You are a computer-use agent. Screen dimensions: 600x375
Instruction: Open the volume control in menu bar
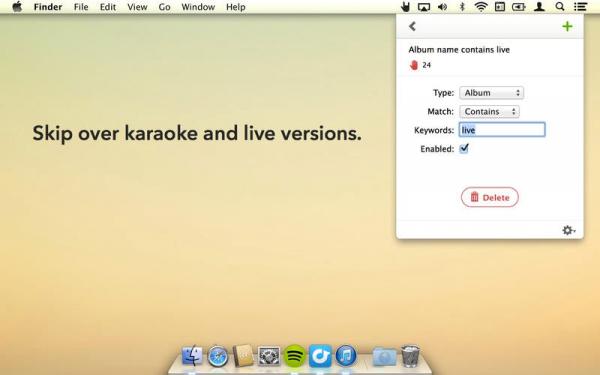(x=443, y=7)
